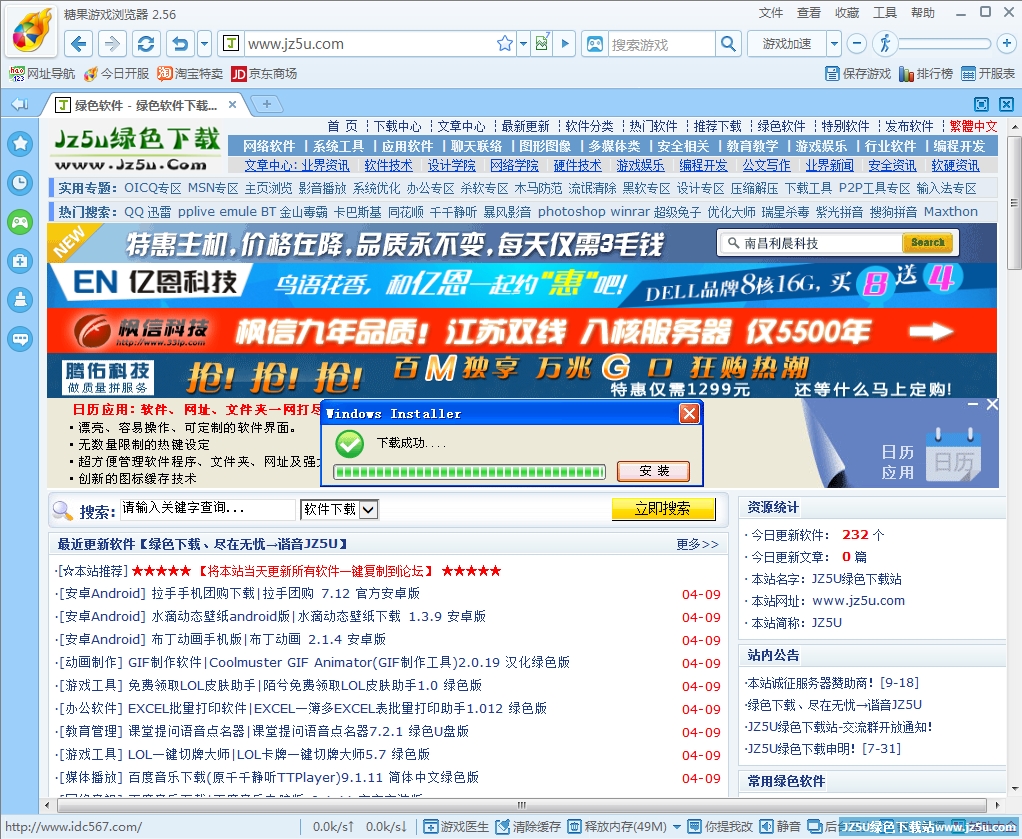Image resolution: width=1022 pixels, height=839 pixels.
Task: Click the 请输入关键字查询 search box
Action: pos(207,508)
